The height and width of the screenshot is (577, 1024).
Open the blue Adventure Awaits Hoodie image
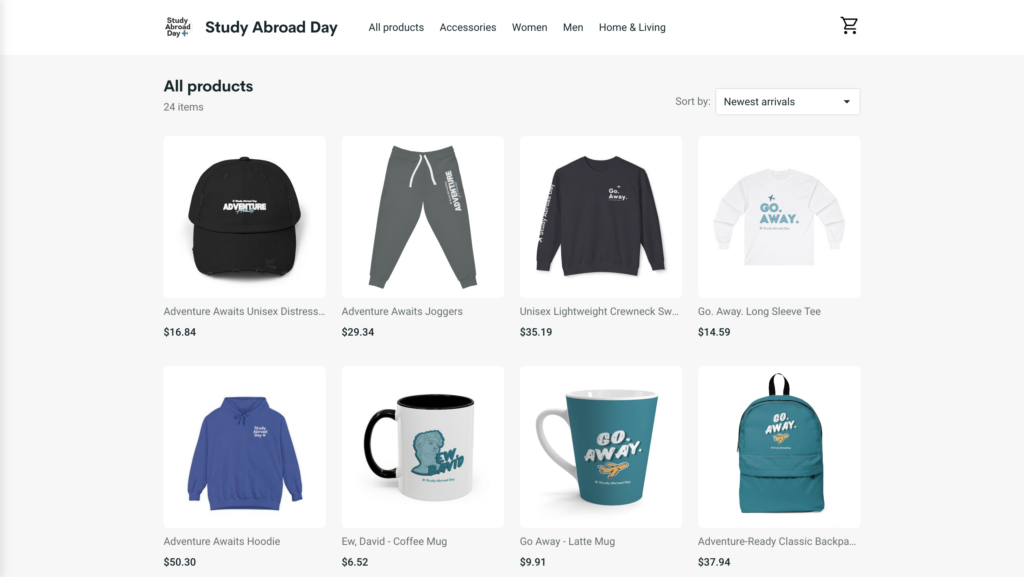(x=245, y=447)
